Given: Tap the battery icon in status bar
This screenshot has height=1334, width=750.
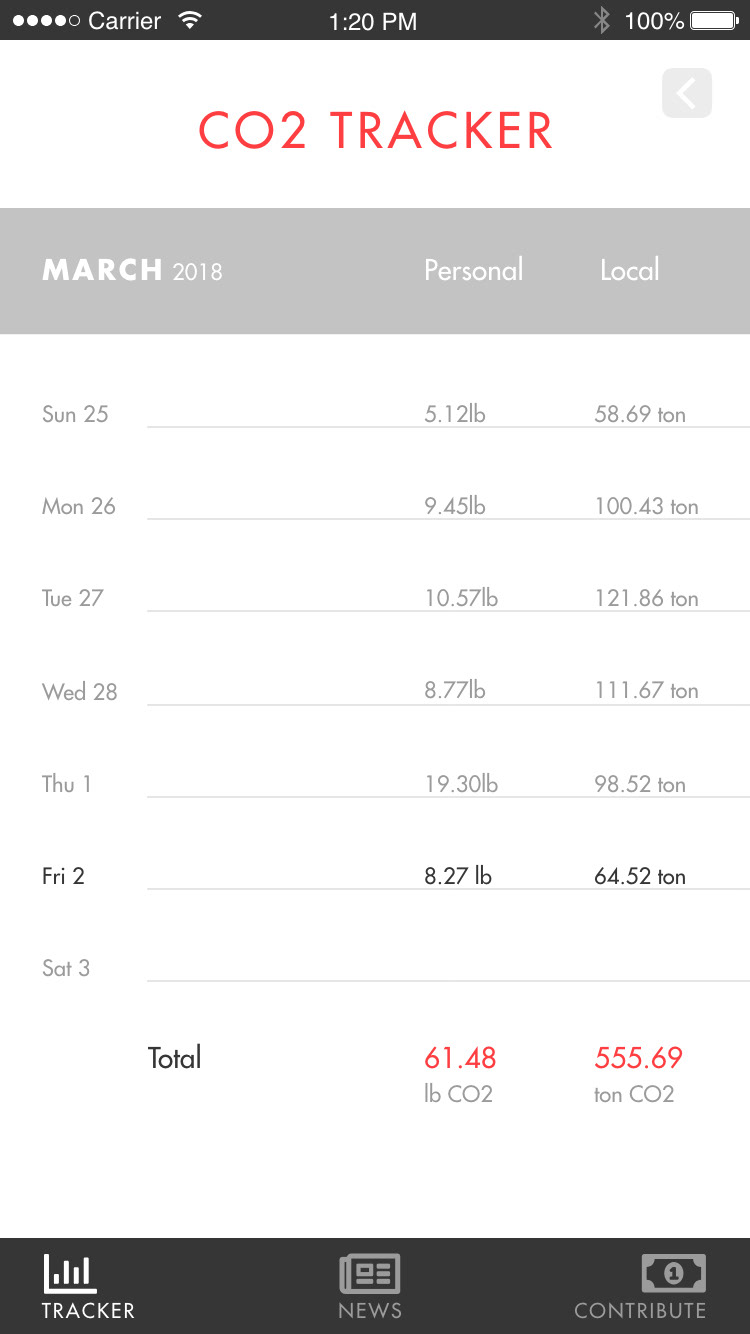Looking at the screenshot, I should click(x=716, y=20).
